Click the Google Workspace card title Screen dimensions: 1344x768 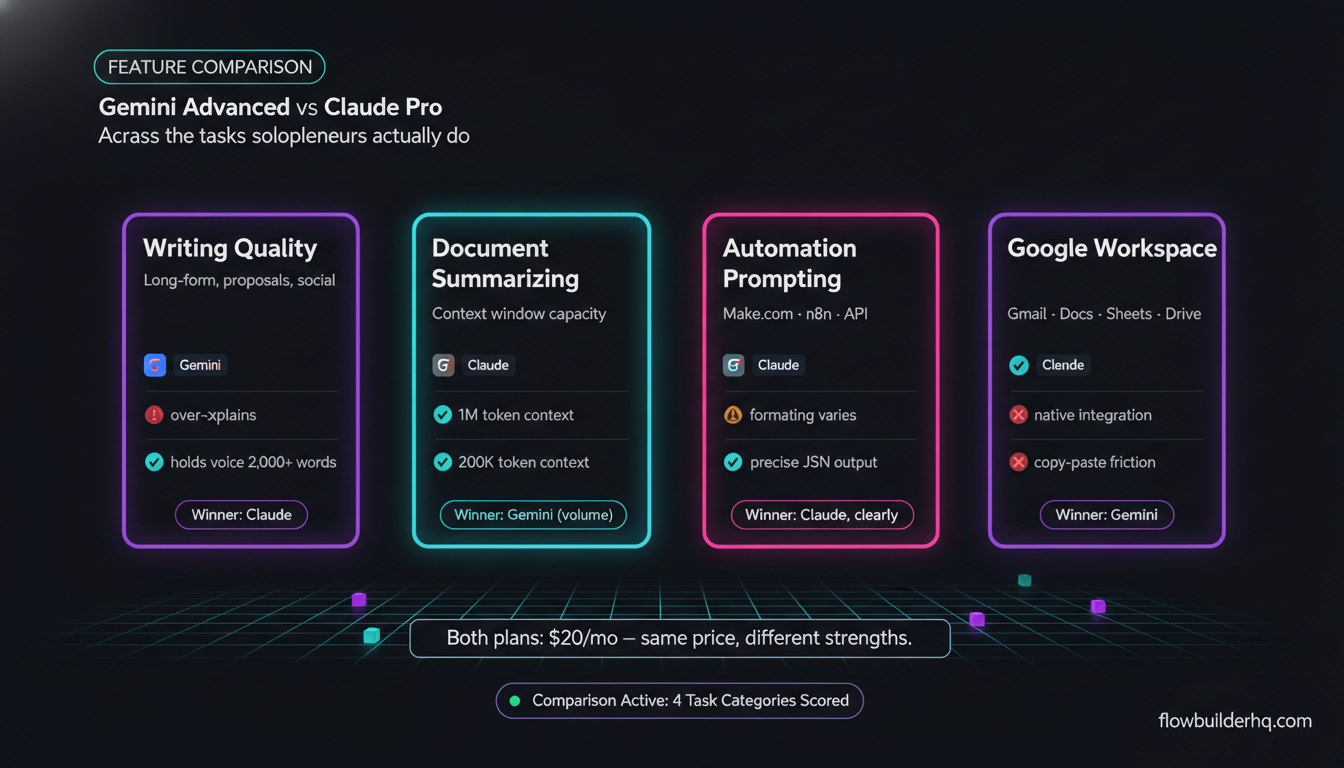[x=1112, y=248]
